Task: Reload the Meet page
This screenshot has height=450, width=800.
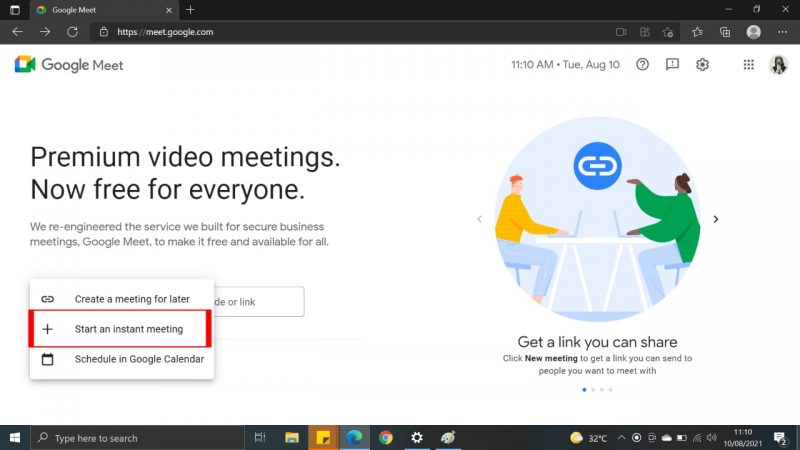Action: point(72,32)
